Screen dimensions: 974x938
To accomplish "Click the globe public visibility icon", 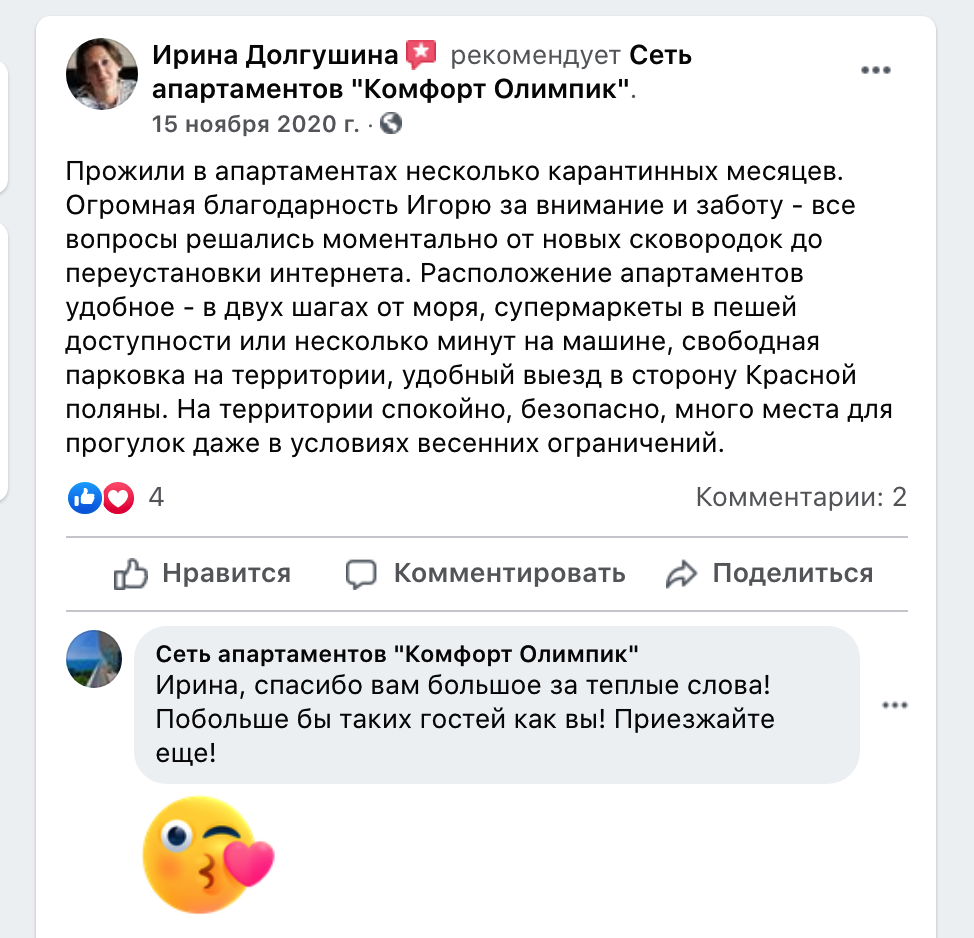I will point(391,124).
